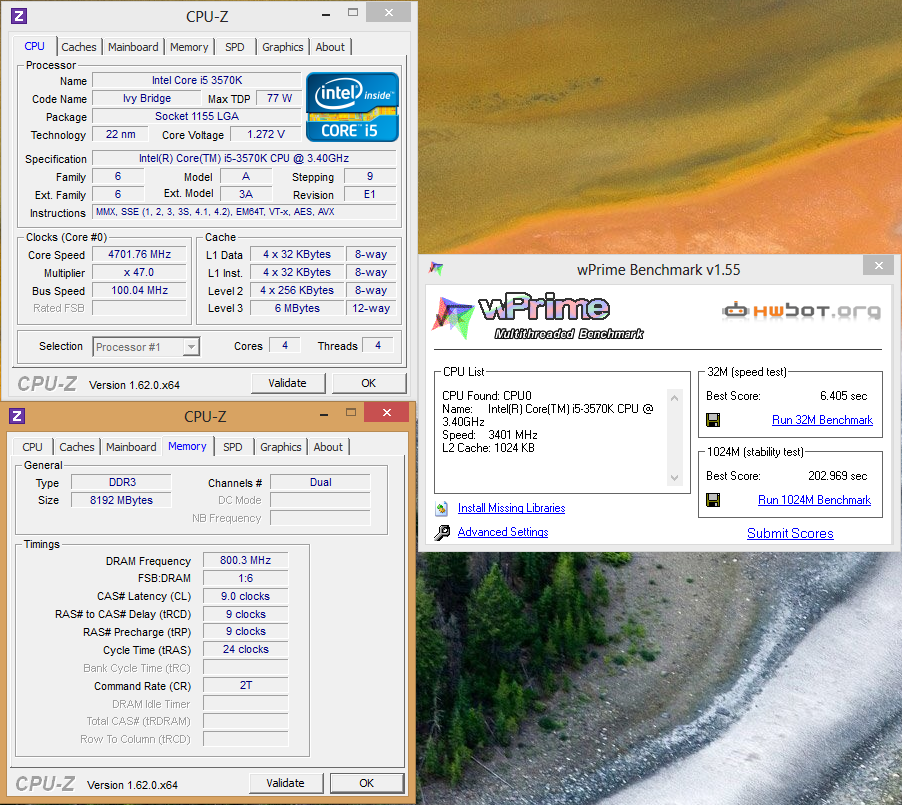This screenshot has width=902, height=805.
Task: Click the FSB:DRAM ratio value 1:6
Action: tap(246, 578)
